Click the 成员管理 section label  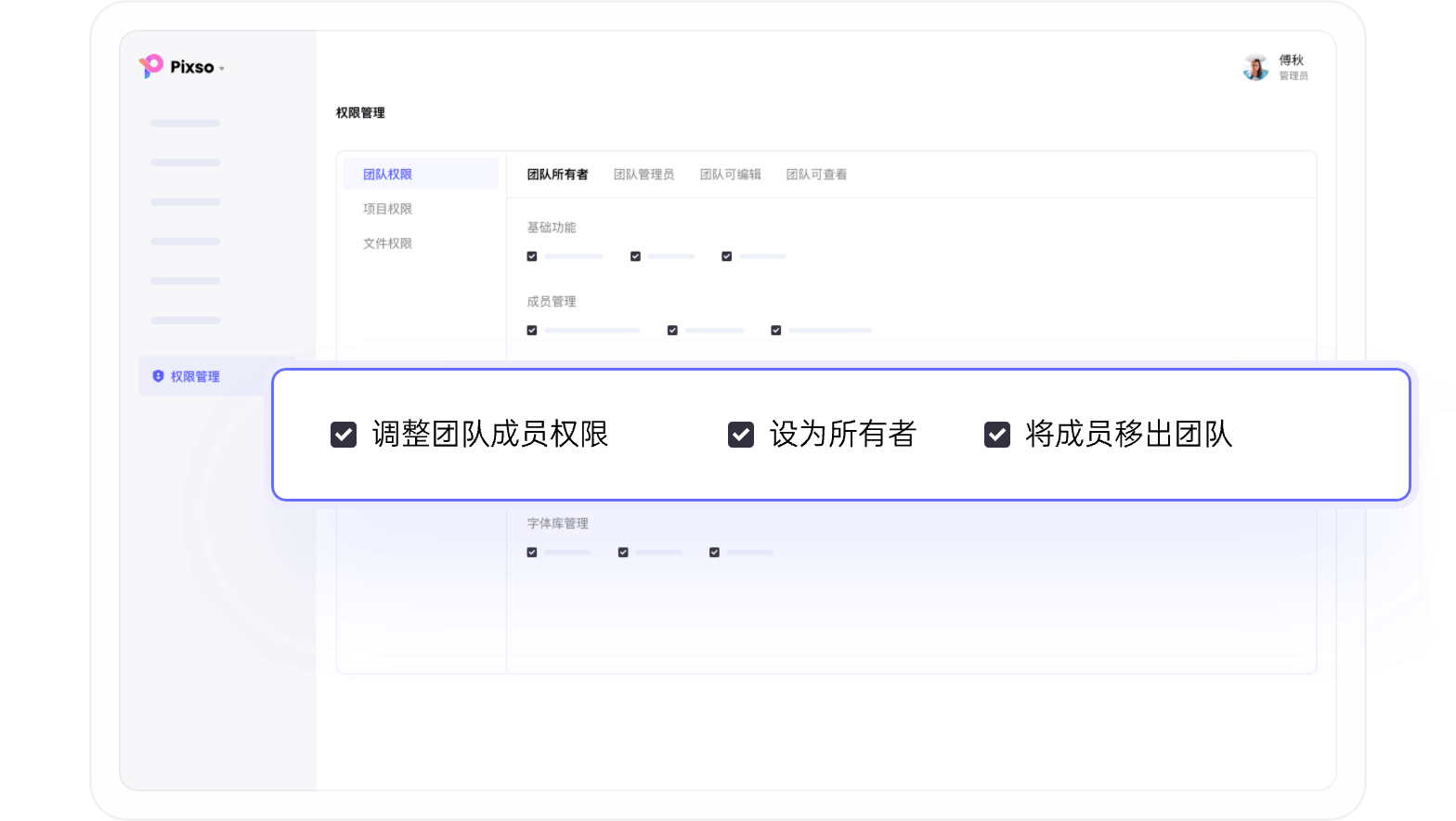(x=552, y=302)
